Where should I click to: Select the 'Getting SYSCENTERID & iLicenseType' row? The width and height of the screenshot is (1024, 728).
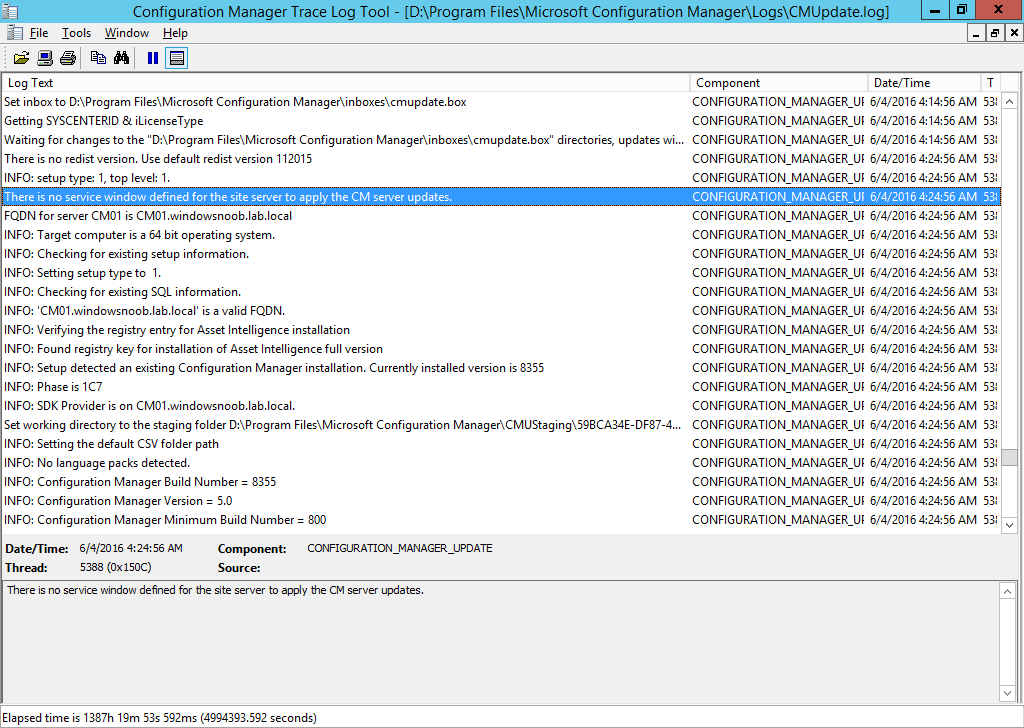coord(502,121)
